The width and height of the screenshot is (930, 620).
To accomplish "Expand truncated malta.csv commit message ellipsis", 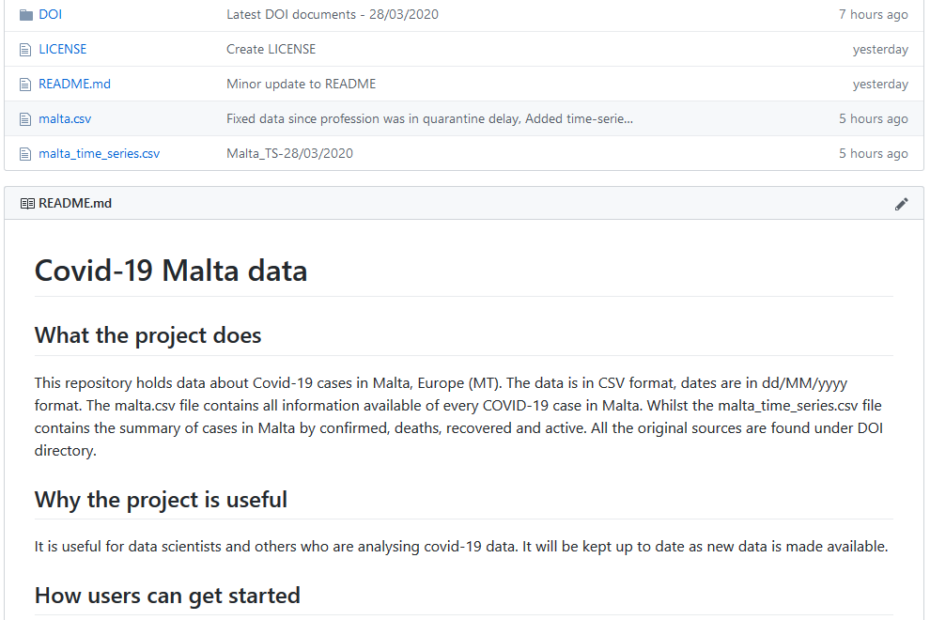I will pyautogui.click(x=626, y=119).
